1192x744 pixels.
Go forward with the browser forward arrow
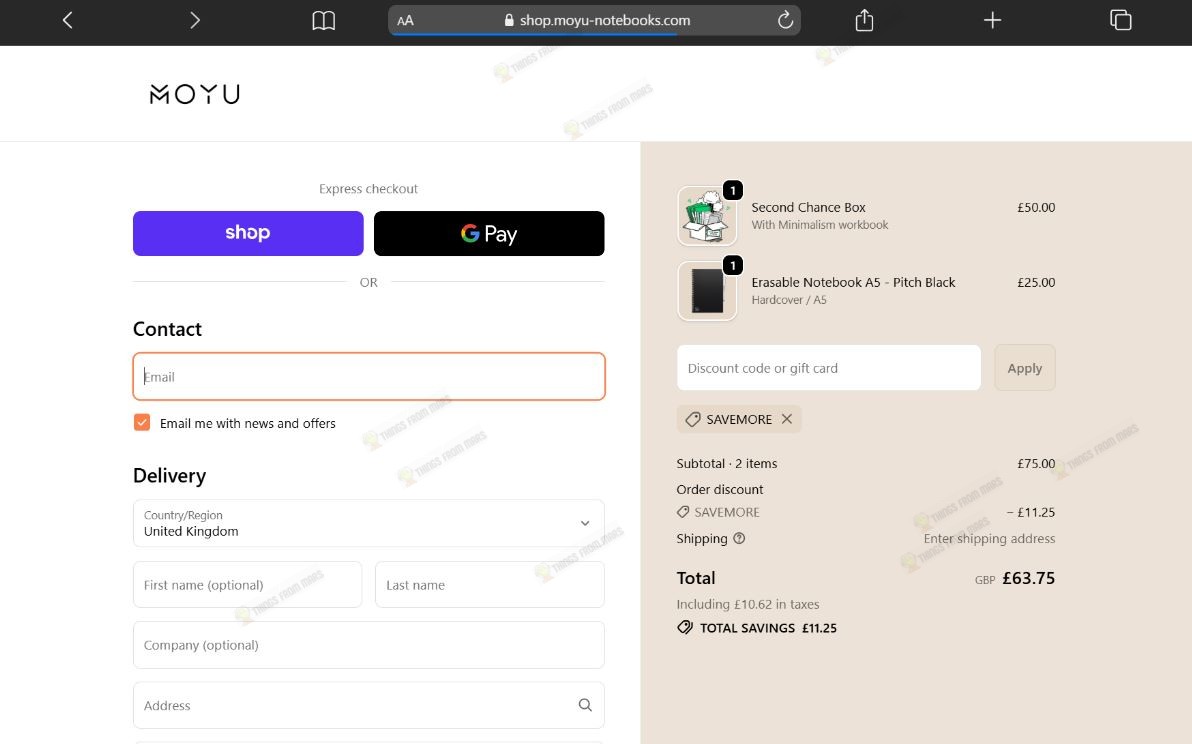[x=195, y=20]
